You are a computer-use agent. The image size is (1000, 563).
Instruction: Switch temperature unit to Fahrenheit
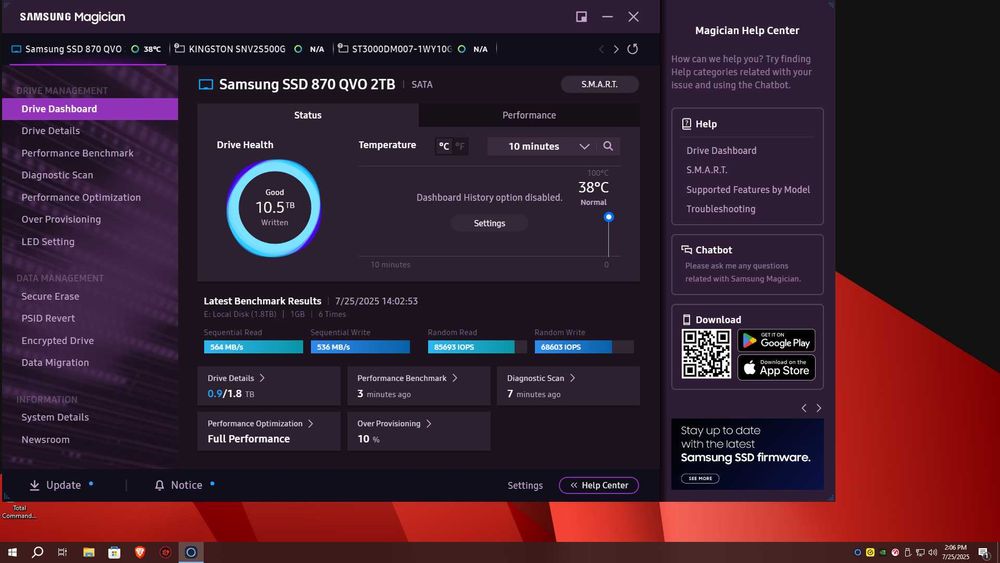click(x=460, y=146)
